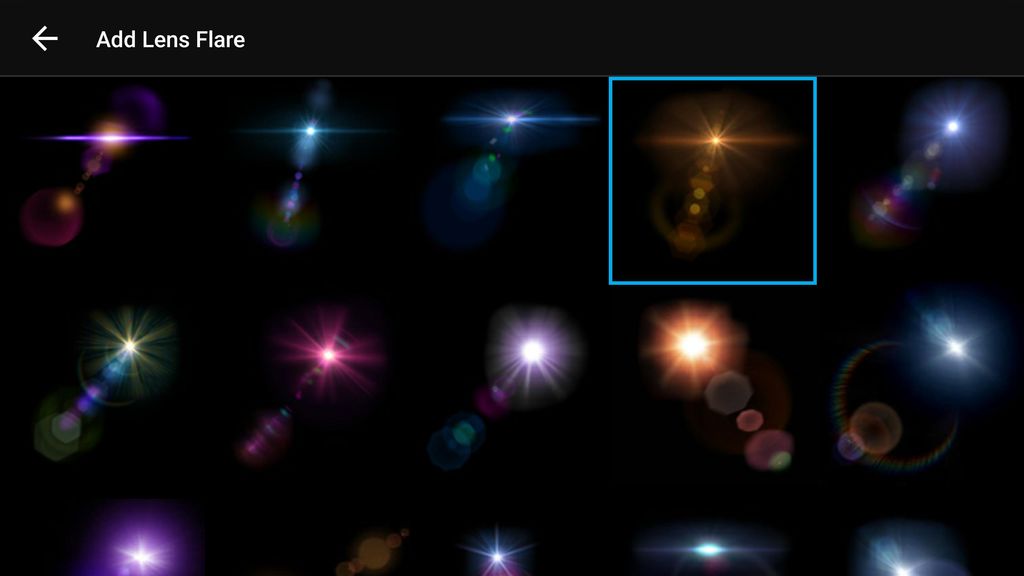Pick the blue anamorphic streak flare with green orbs
Image resolution: width=1024 pixels, height=576 pixels.
[511, 181]
